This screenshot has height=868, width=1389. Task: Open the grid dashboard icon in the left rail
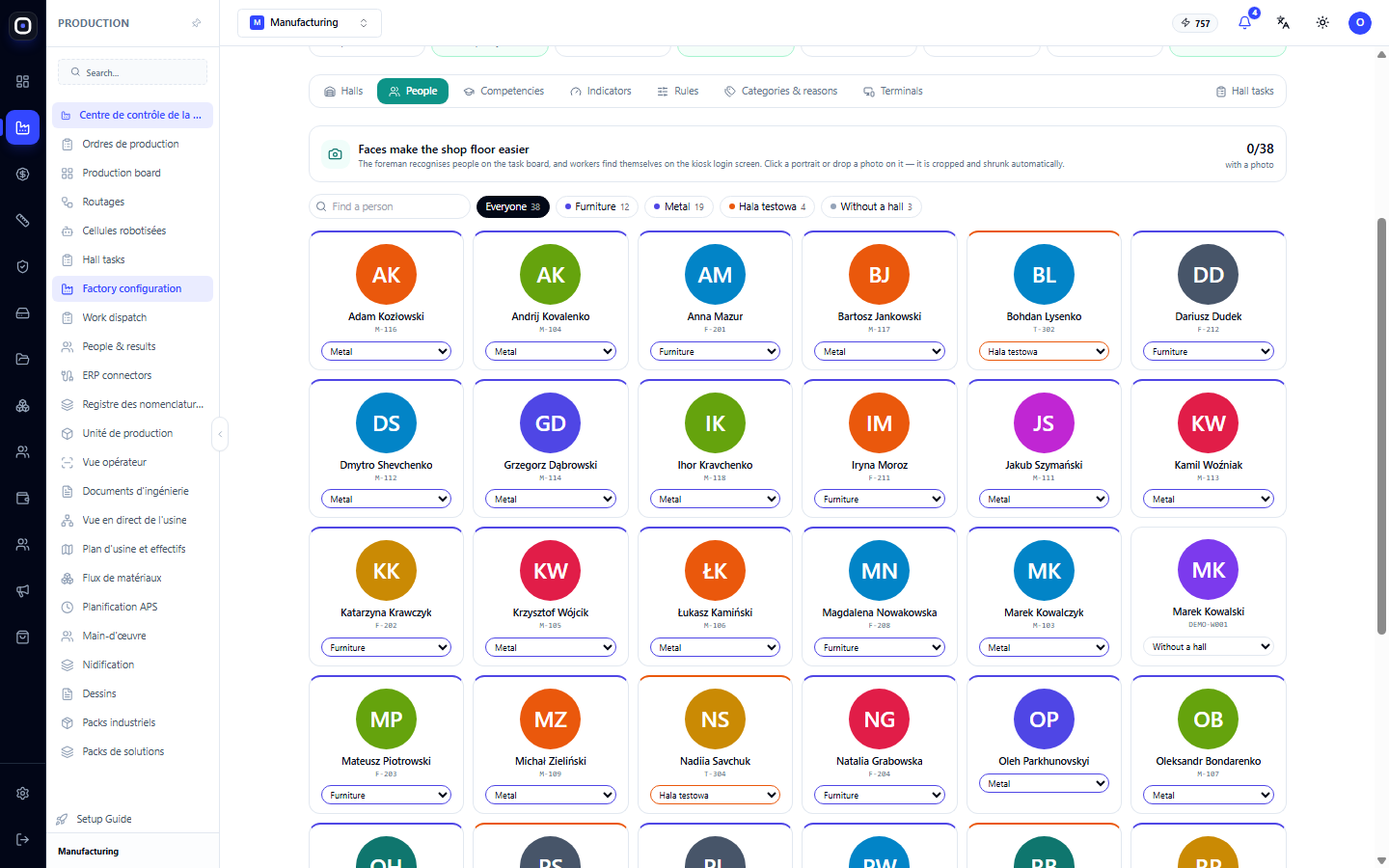[23, 81]
